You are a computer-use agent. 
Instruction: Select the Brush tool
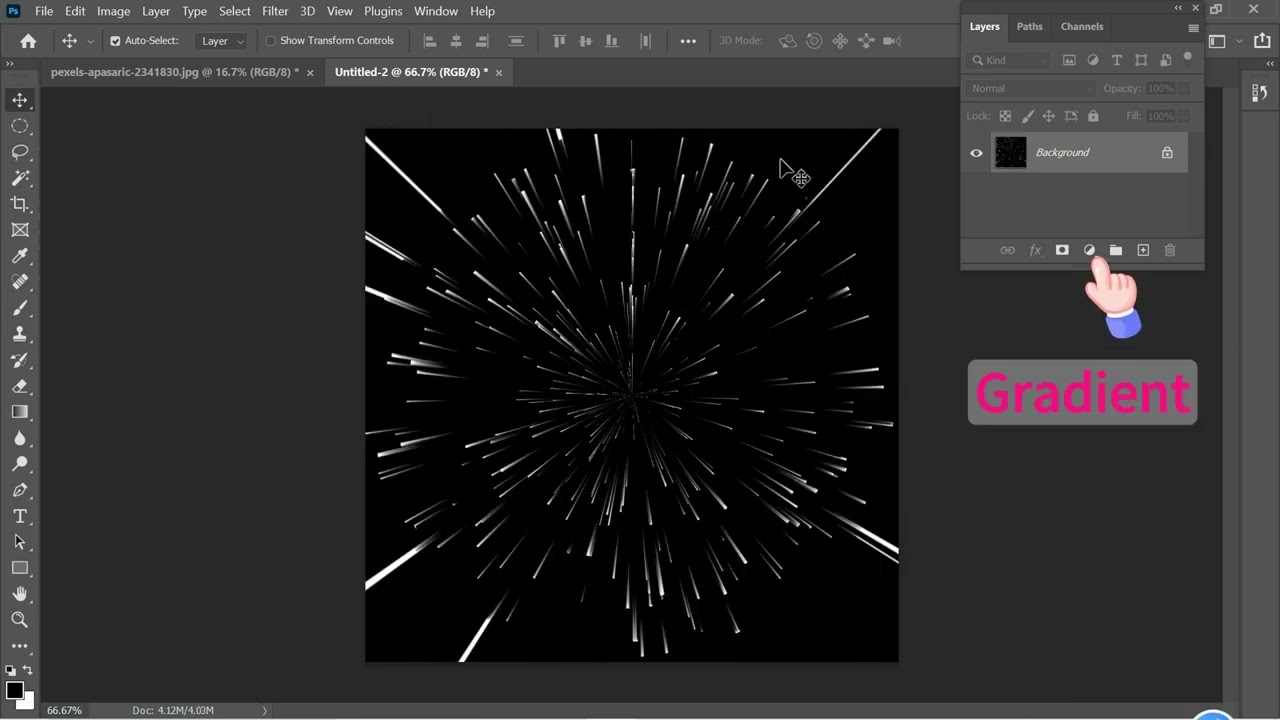pyautogui.click(x=20, y=308)
